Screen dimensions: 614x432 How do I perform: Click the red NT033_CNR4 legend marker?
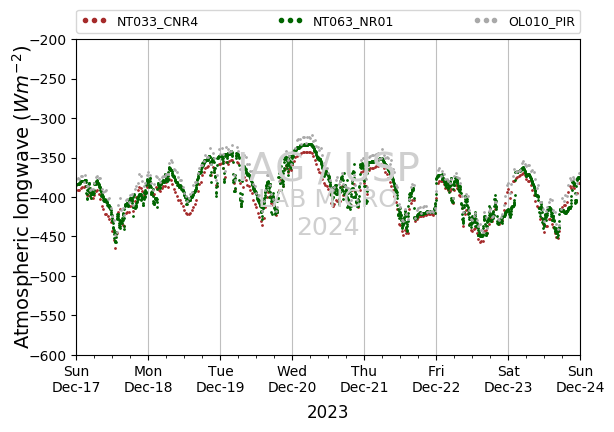[x=94, y=21]
